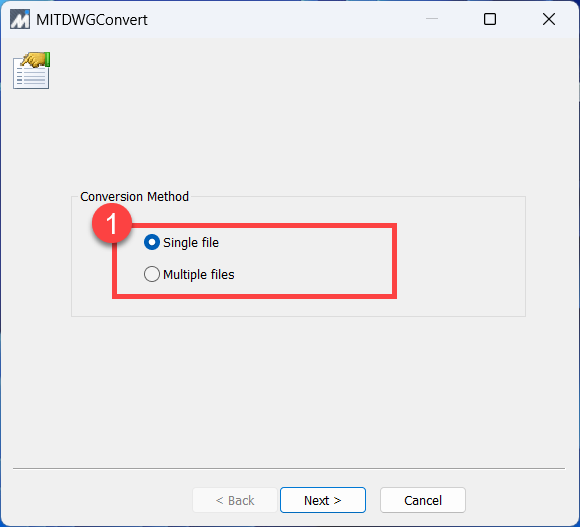Click the horizontal separator line above buttons

coord(289,469)
